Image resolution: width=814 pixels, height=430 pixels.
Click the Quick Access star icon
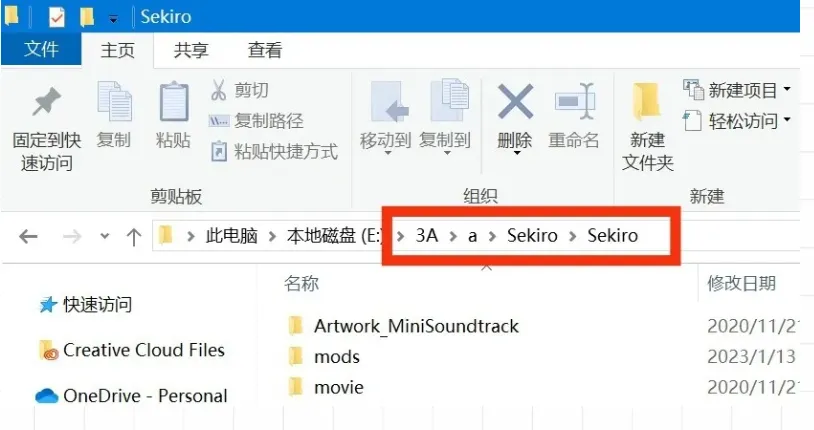pyautogui.click(x=48, y=304)
